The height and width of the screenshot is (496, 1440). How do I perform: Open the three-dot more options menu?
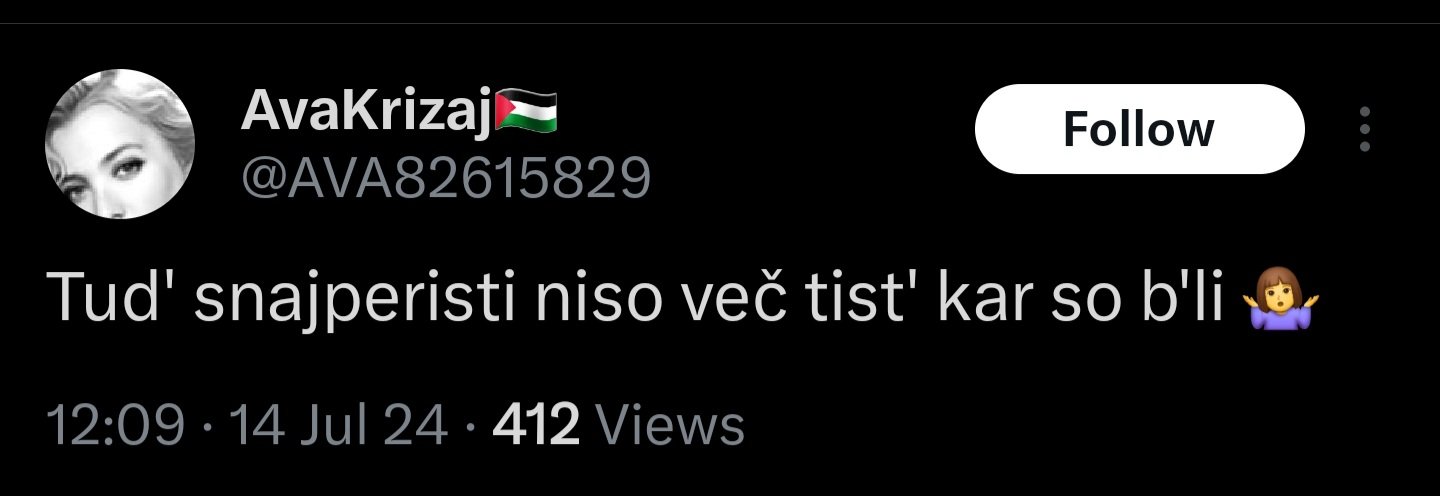(x=1365, y=129)
